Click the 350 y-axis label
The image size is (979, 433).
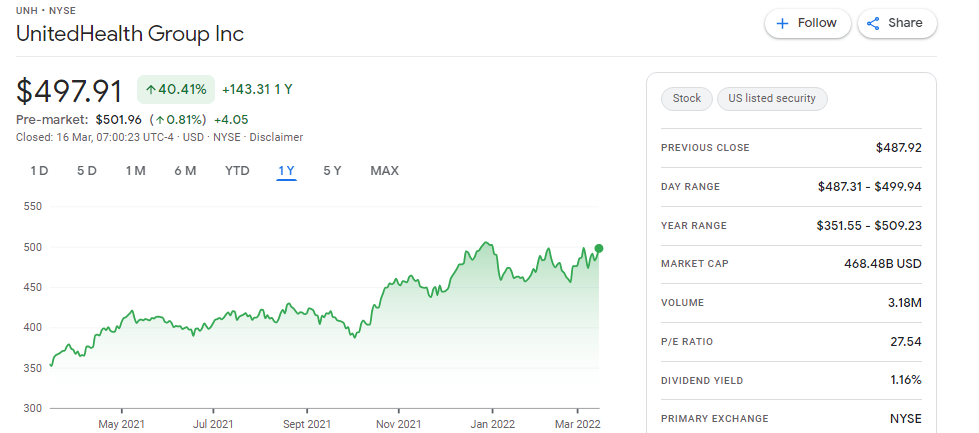(x=33, y=368)
